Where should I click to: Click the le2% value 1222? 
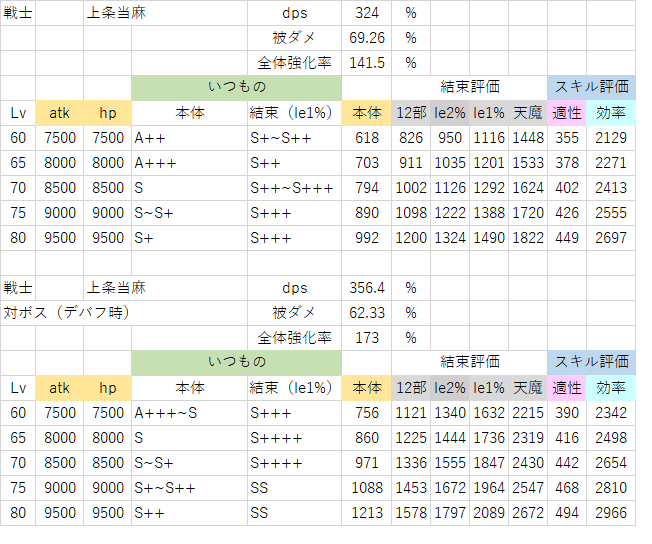(x=450, y=213)
